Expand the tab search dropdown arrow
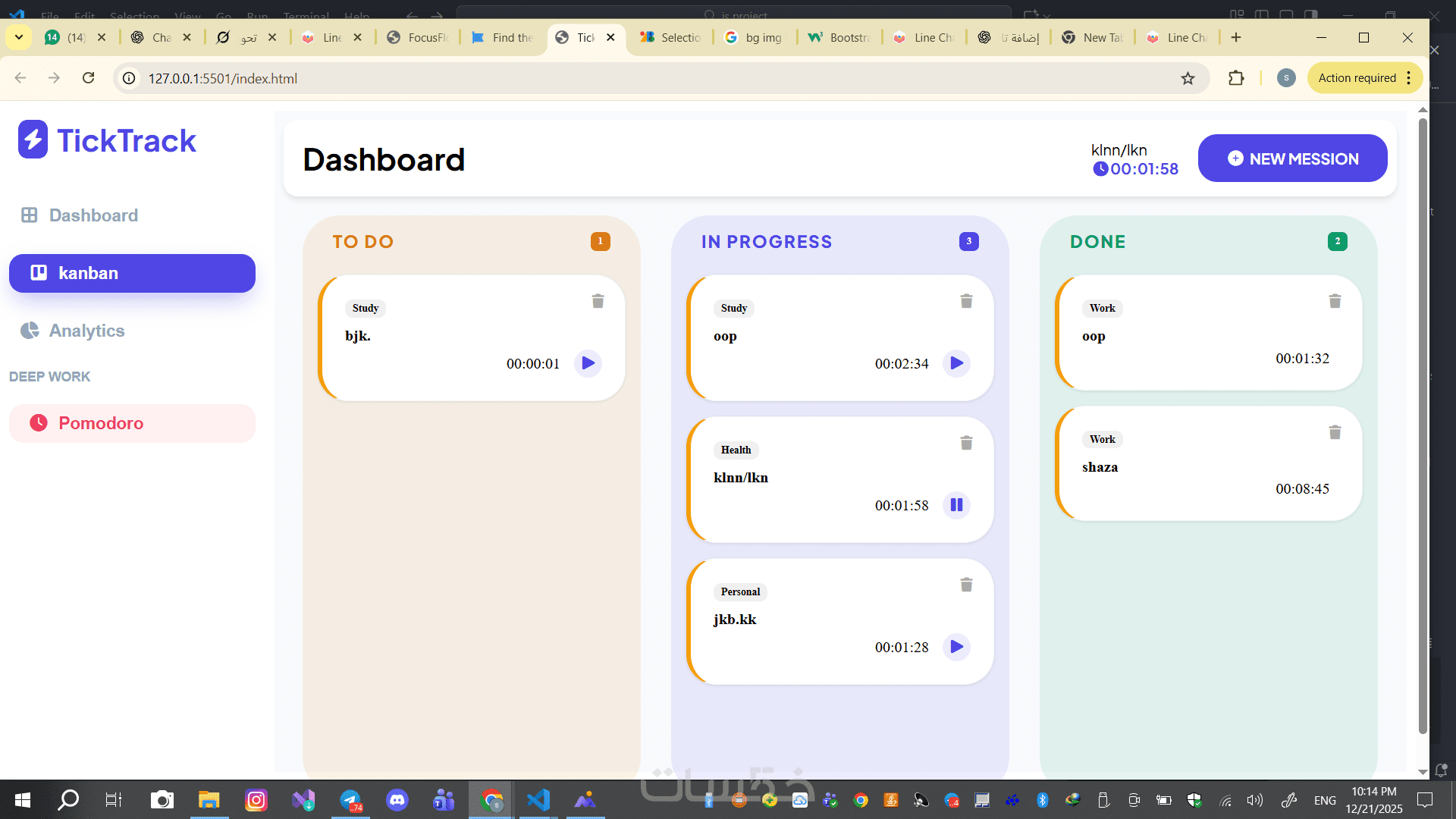This screenshot has width=1456, height=819. click(19, 37)
